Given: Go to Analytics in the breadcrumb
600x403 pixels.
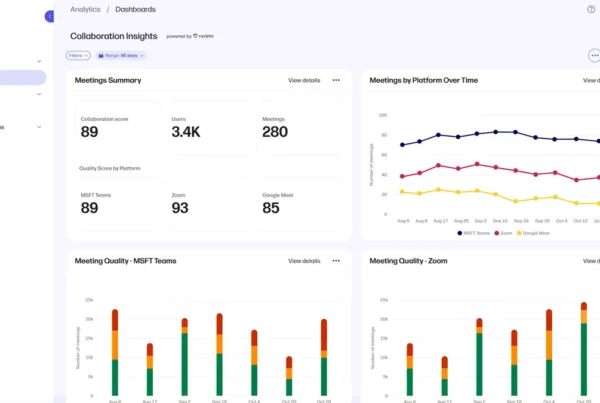Looking at the screenshot, I should point(85,9).
